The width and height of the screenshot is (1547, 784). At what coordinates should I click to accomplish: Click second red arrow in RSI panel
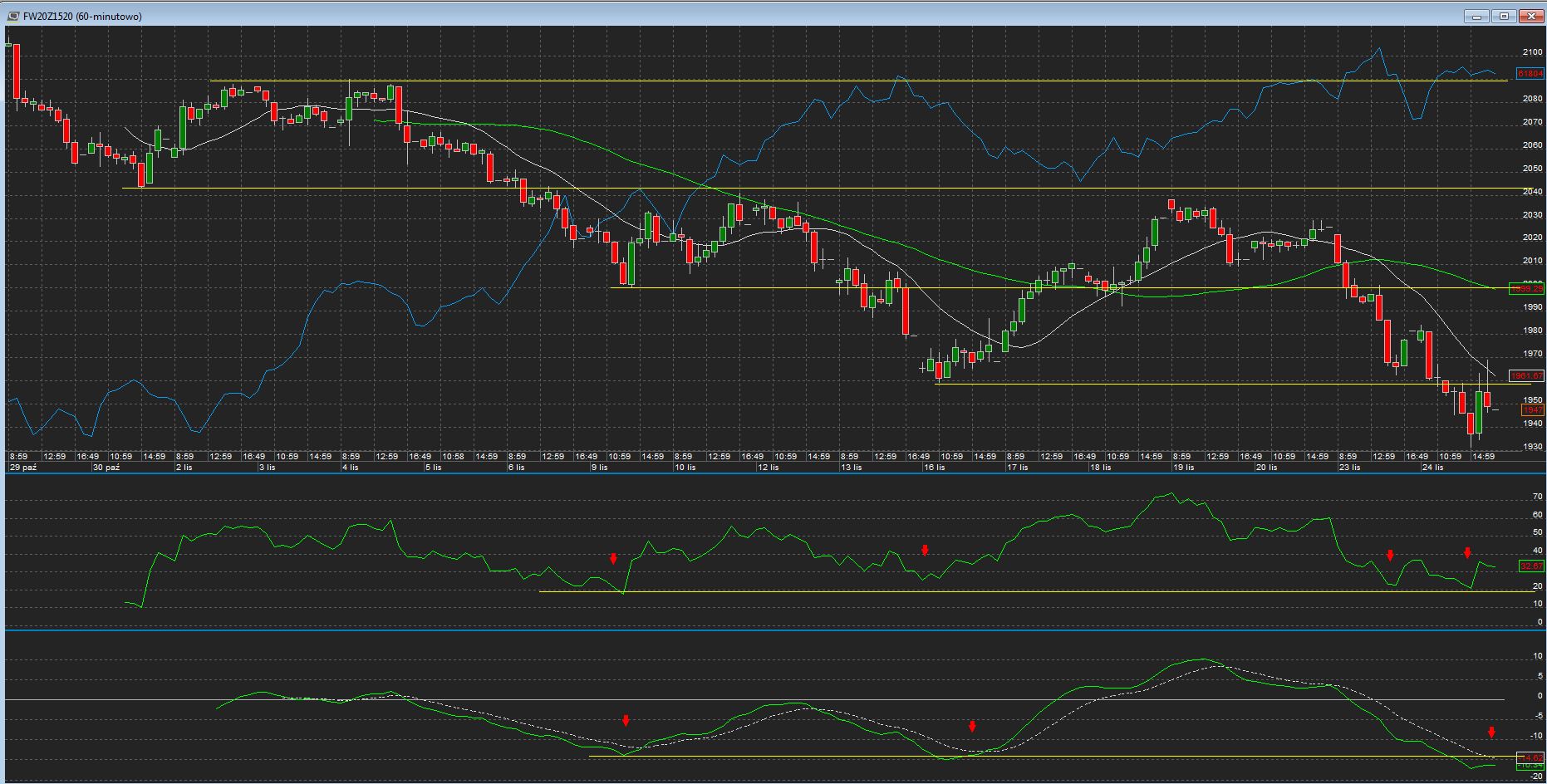tap(925, 551)
